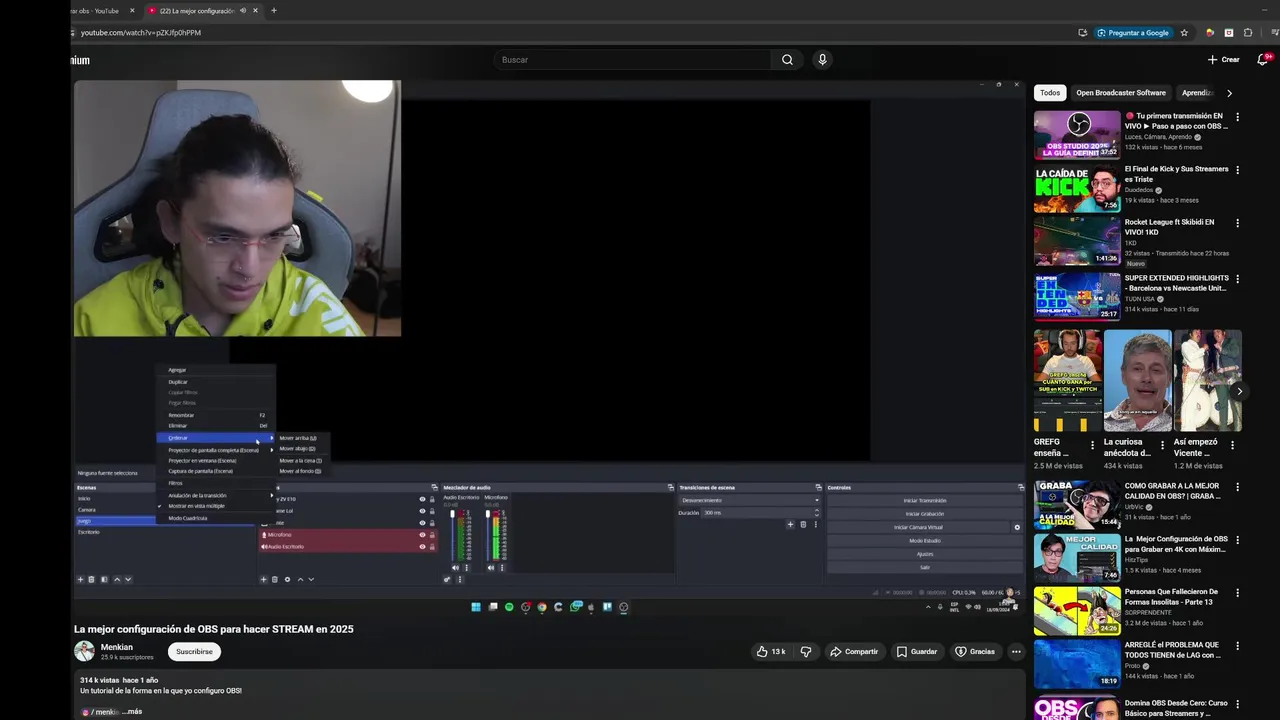The image size is (1280, 720).
Task: Toggle lock icon for Audio Escritorio source
Action: point(432,547)
